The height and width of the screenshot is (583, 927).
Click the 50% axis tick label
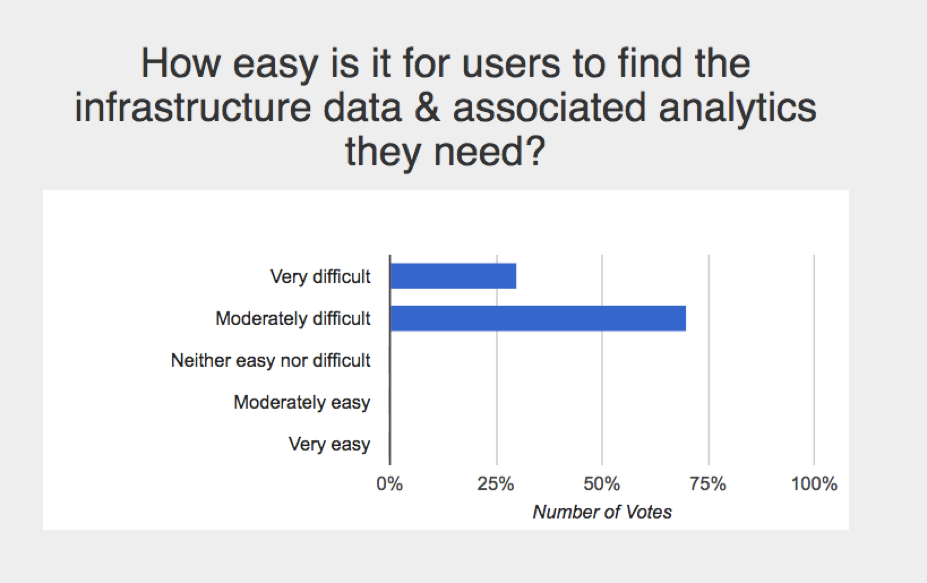click(602, 484)
